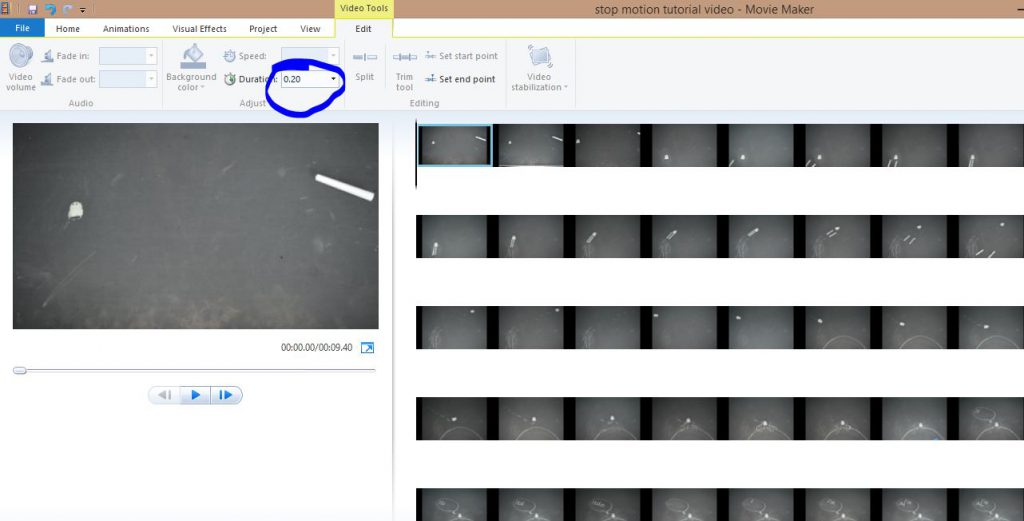
Task: Click the Speed icon
Action: (229, 56)
